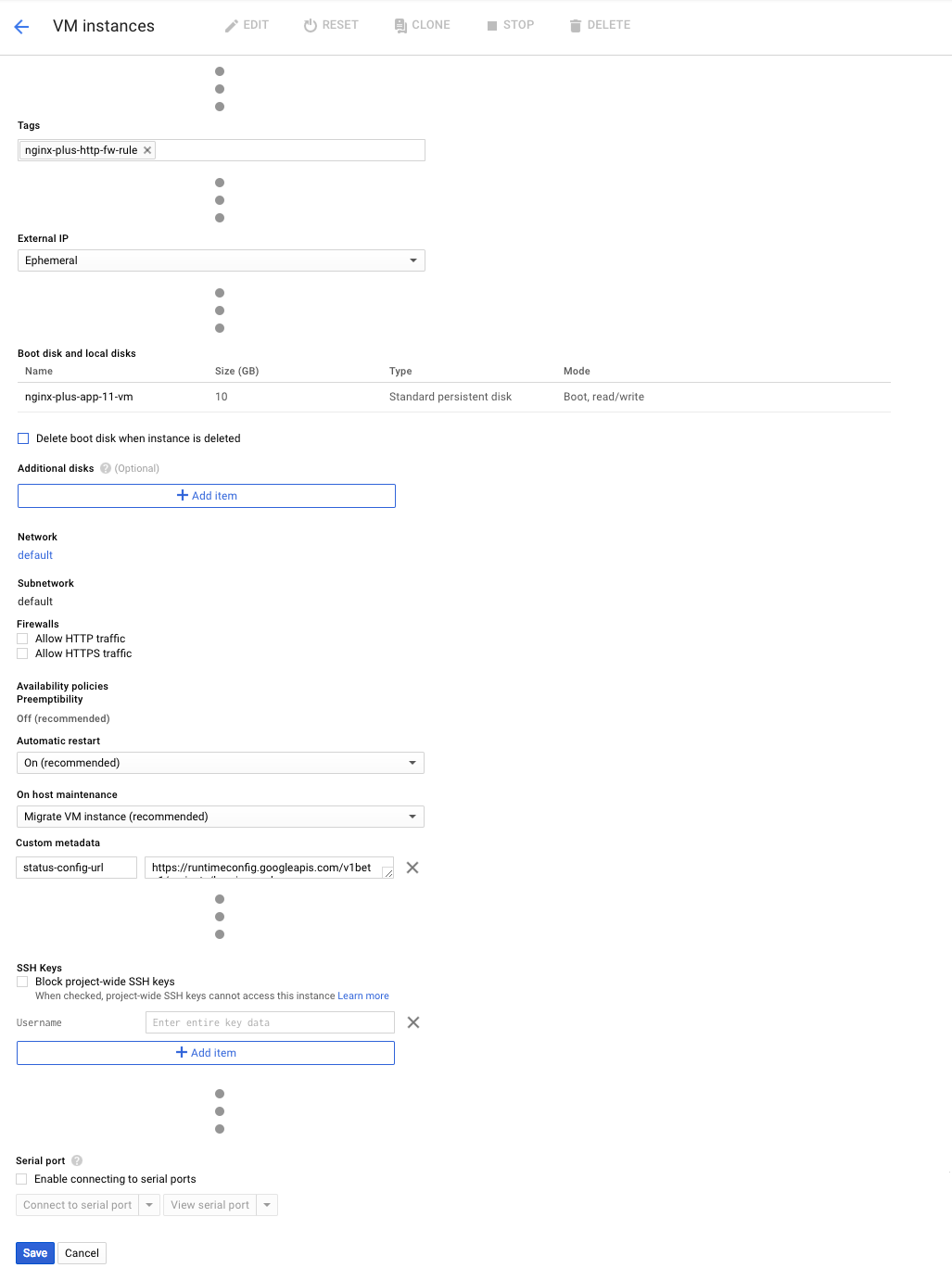Screen dimensions: 952x1268
Task: Click the Size (GB) column header
Action: coord(237,371)
